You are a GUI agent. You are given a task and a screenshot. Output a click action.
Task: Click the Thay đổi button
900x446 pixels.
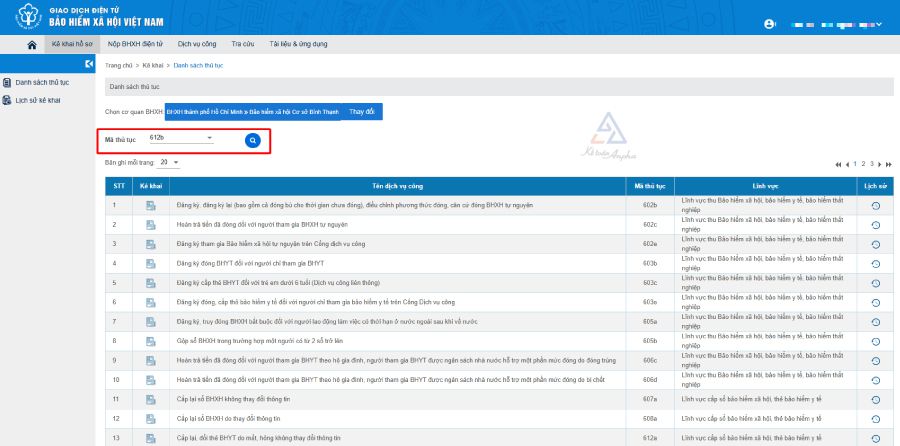coord(361,112)
